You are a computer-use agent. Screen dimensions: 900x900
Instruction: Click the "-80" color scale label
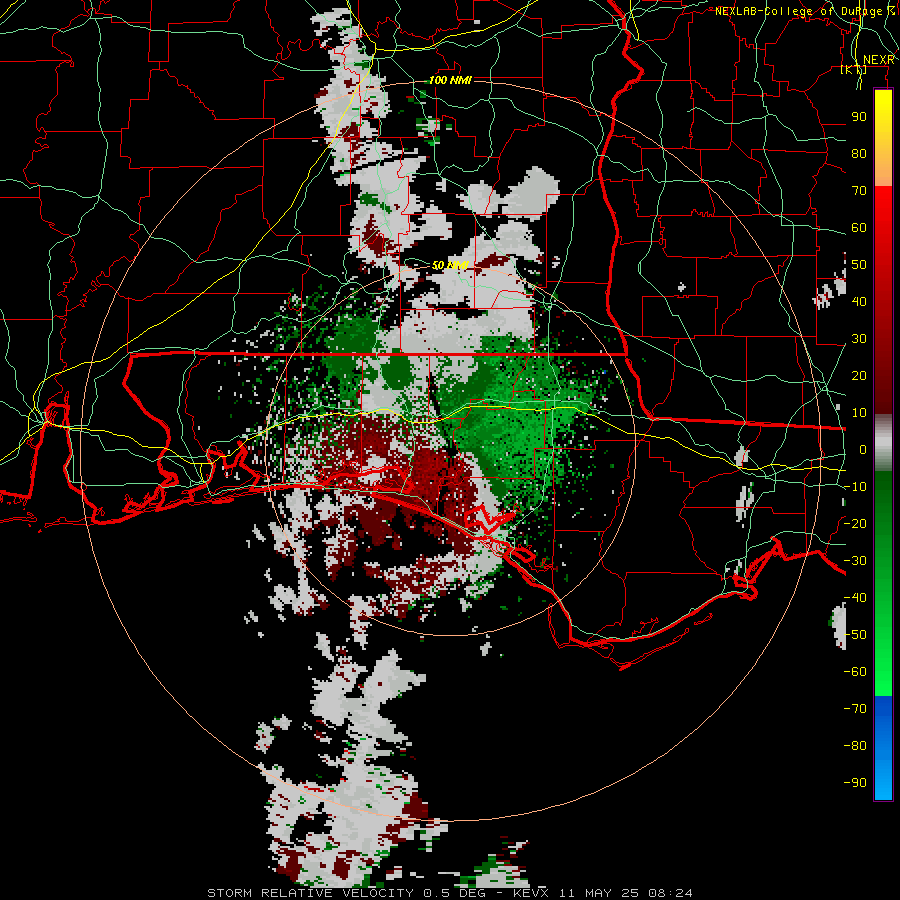(x=855, y=746)
